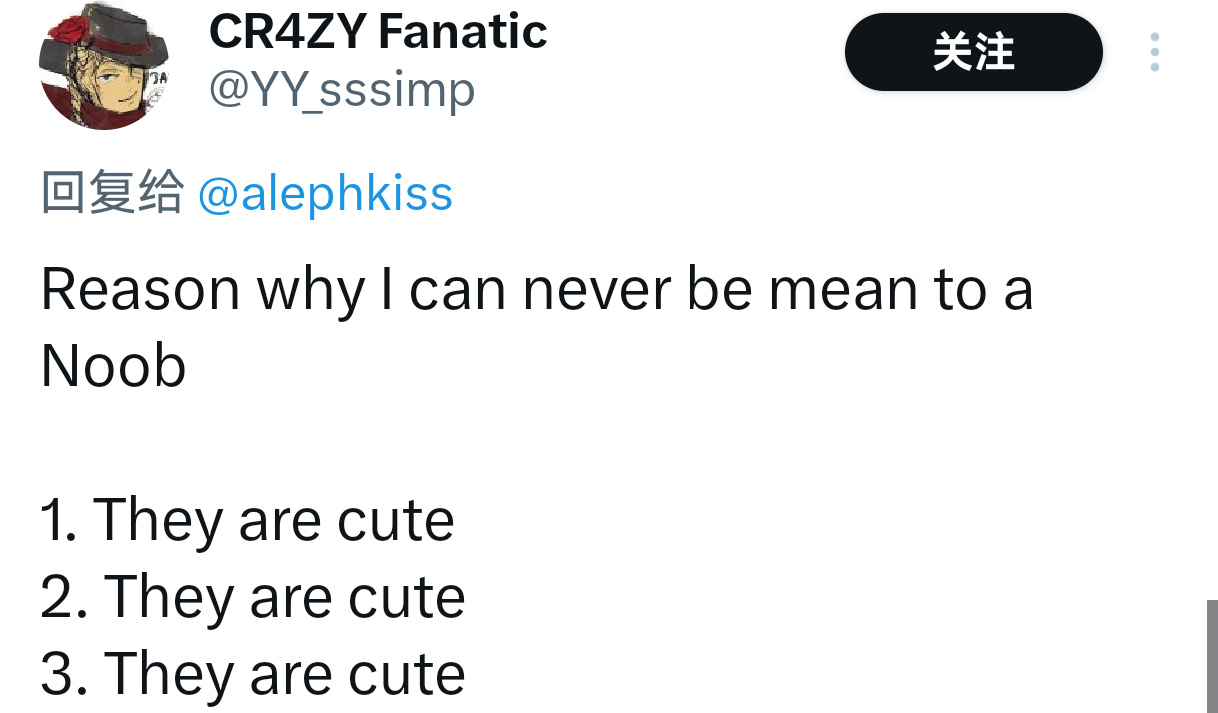Click the tweet line starting with "Reason why"
This screenshot has width=1218, height=713.
coord(536,290)
